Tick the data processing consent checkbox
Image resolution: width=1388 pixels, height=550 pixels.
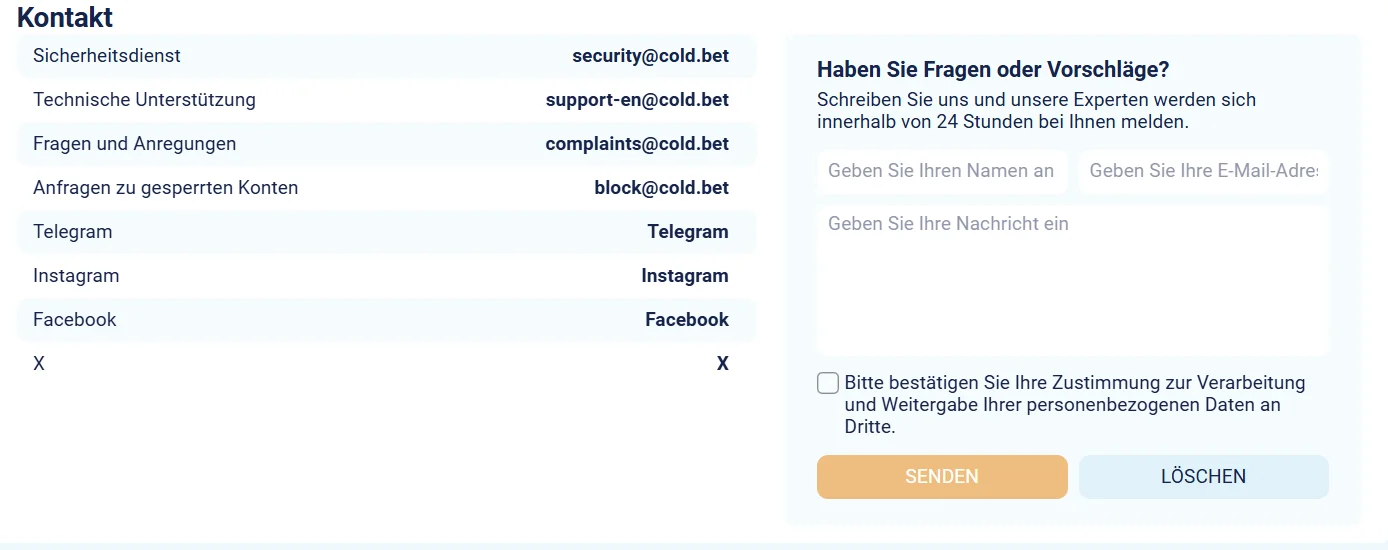click(x=828, y=383)
